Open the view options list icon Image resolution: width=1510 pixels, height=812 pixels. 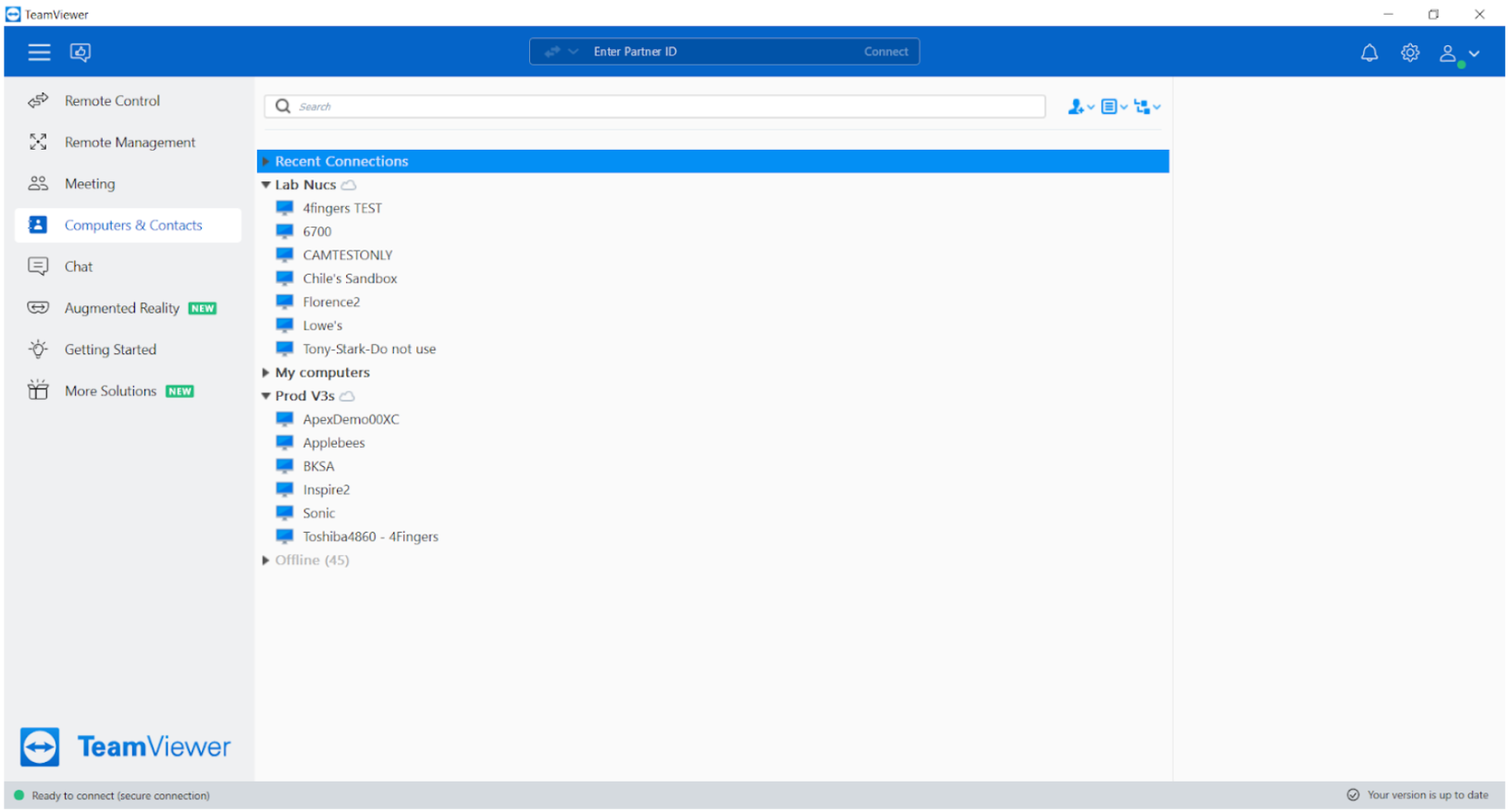click(x=1113, y=107)
